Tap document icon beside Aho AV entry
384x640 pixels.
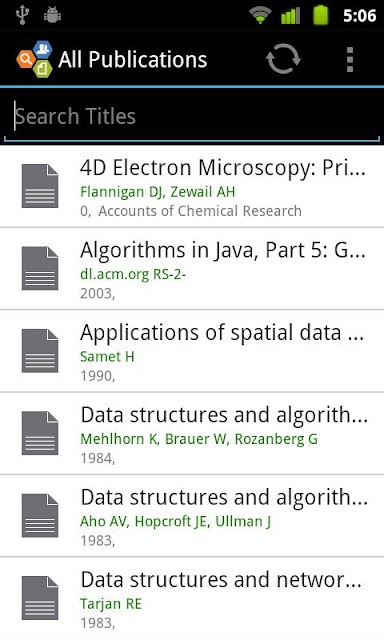pyautogui.click(x=40, y=516)
